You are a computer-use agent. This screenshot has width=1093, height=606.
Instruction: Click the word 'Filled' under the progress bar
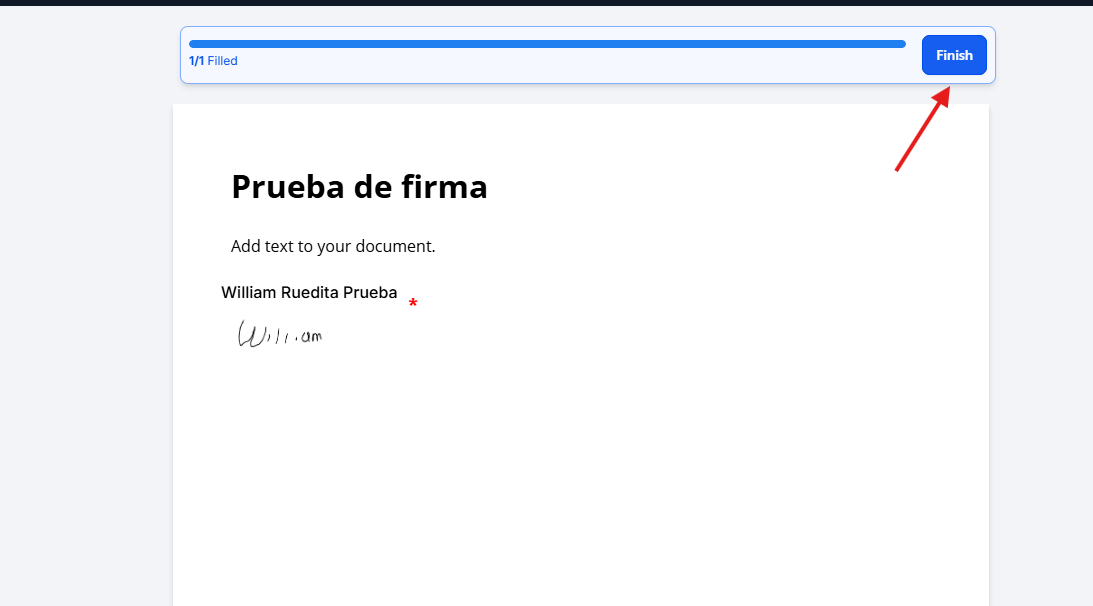click(x=223, y=61)
